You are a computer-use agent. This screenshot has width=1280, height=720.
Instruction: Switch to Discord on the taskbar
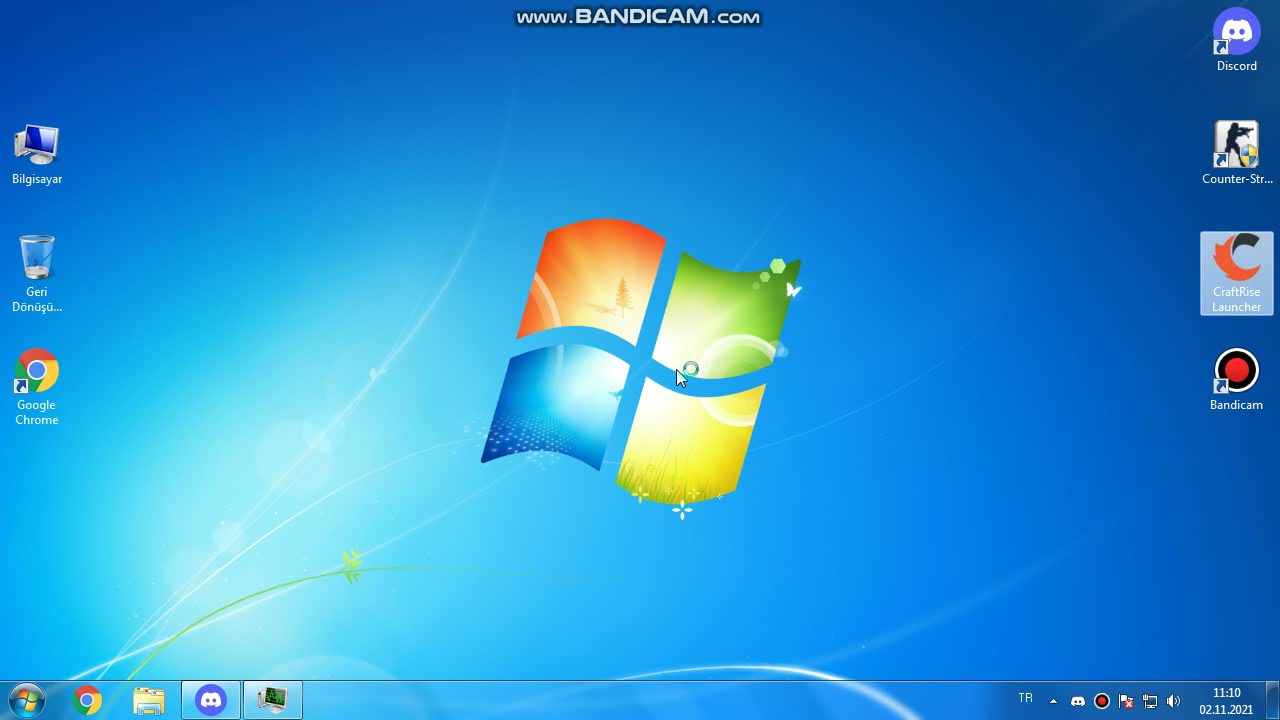click(x=211, y=700)
